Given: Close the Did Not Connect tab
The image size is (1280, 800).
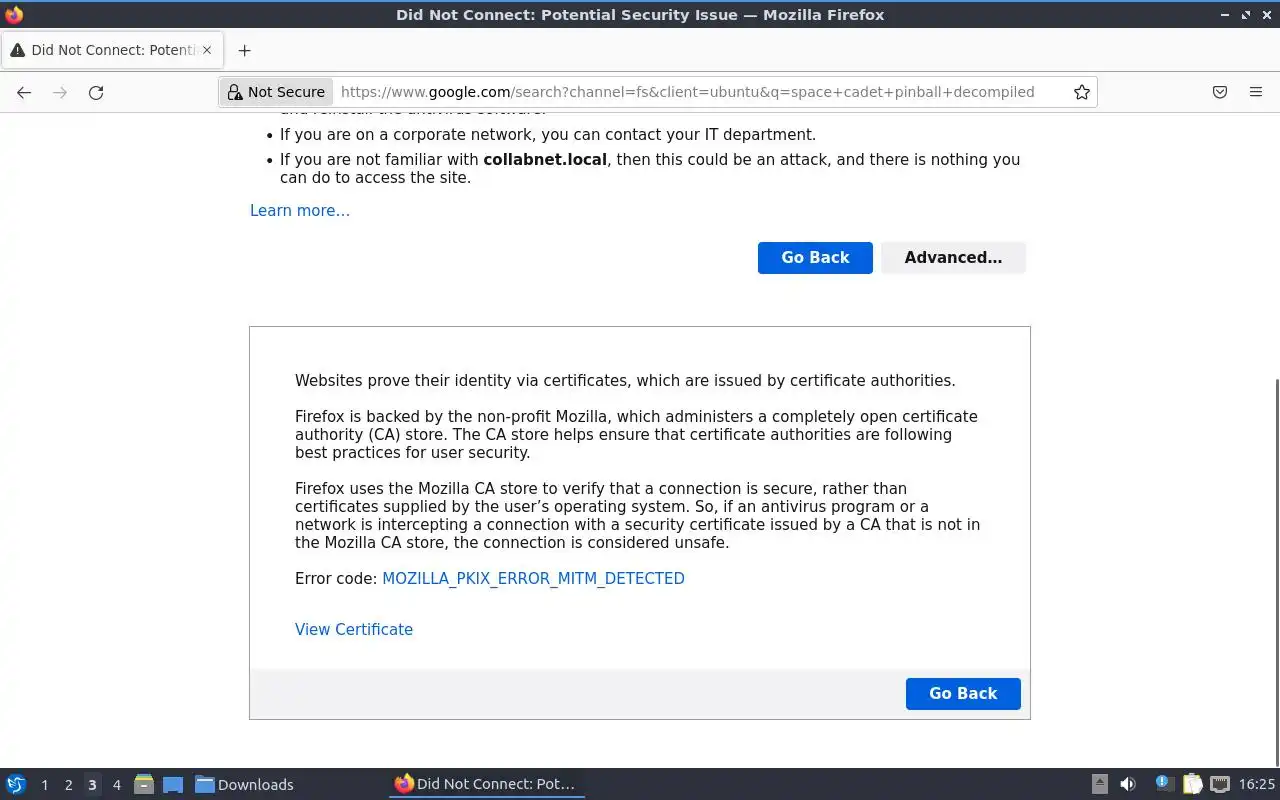Looking at the screenshot, I should coord(207,50).
